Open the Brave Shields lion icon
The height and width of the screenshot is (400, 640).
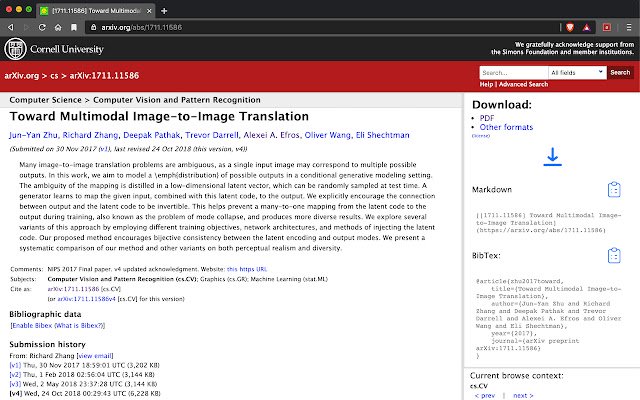coord(570,27)
